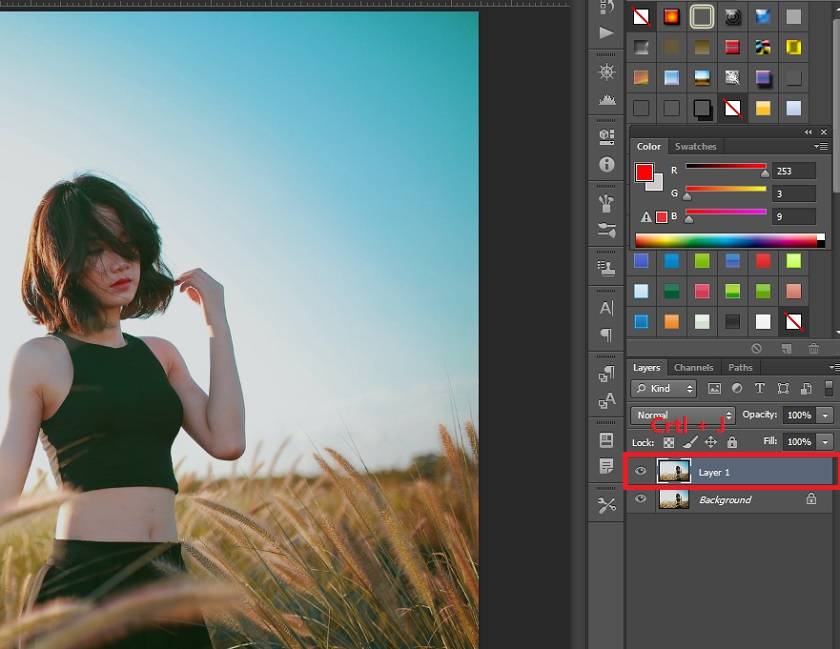This screenshot has width=840, height=649.
Task: Toggle visibility of the Background layer
Action: point(641,499)
